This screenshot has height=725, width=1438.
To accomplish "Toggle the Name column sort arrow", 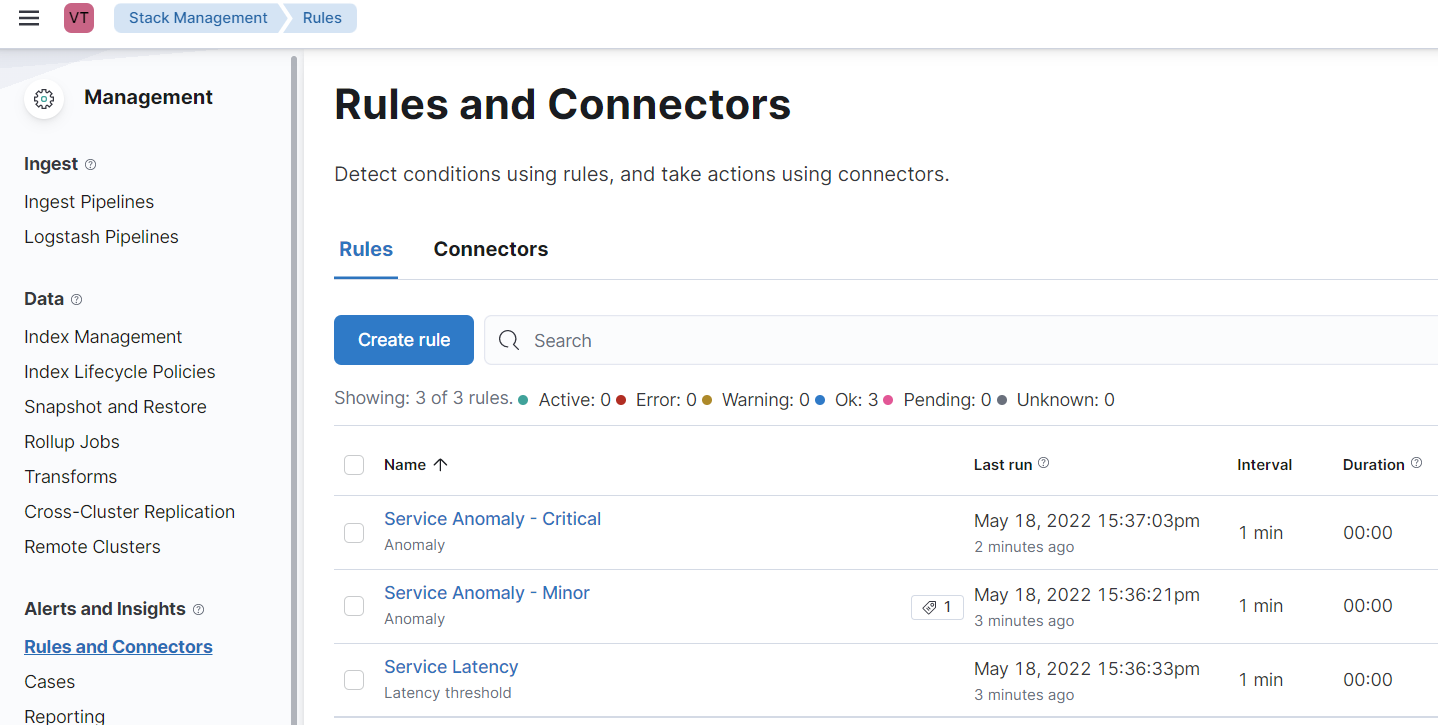I will pyautogui.click(x=440, y=464).
